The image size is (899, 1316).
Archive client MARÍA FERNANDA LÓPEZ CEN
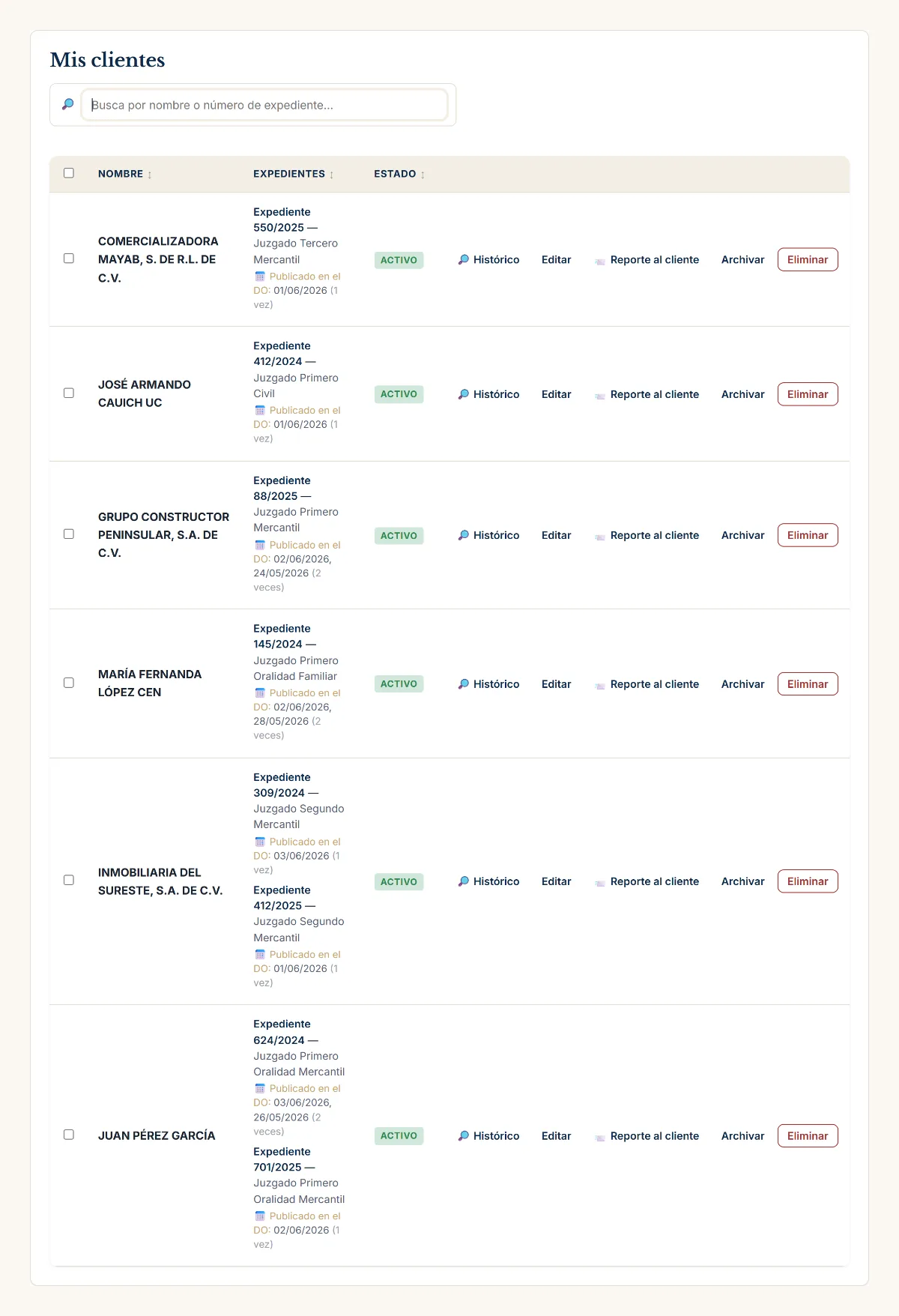pyautogui.click(x=743, y=683)
